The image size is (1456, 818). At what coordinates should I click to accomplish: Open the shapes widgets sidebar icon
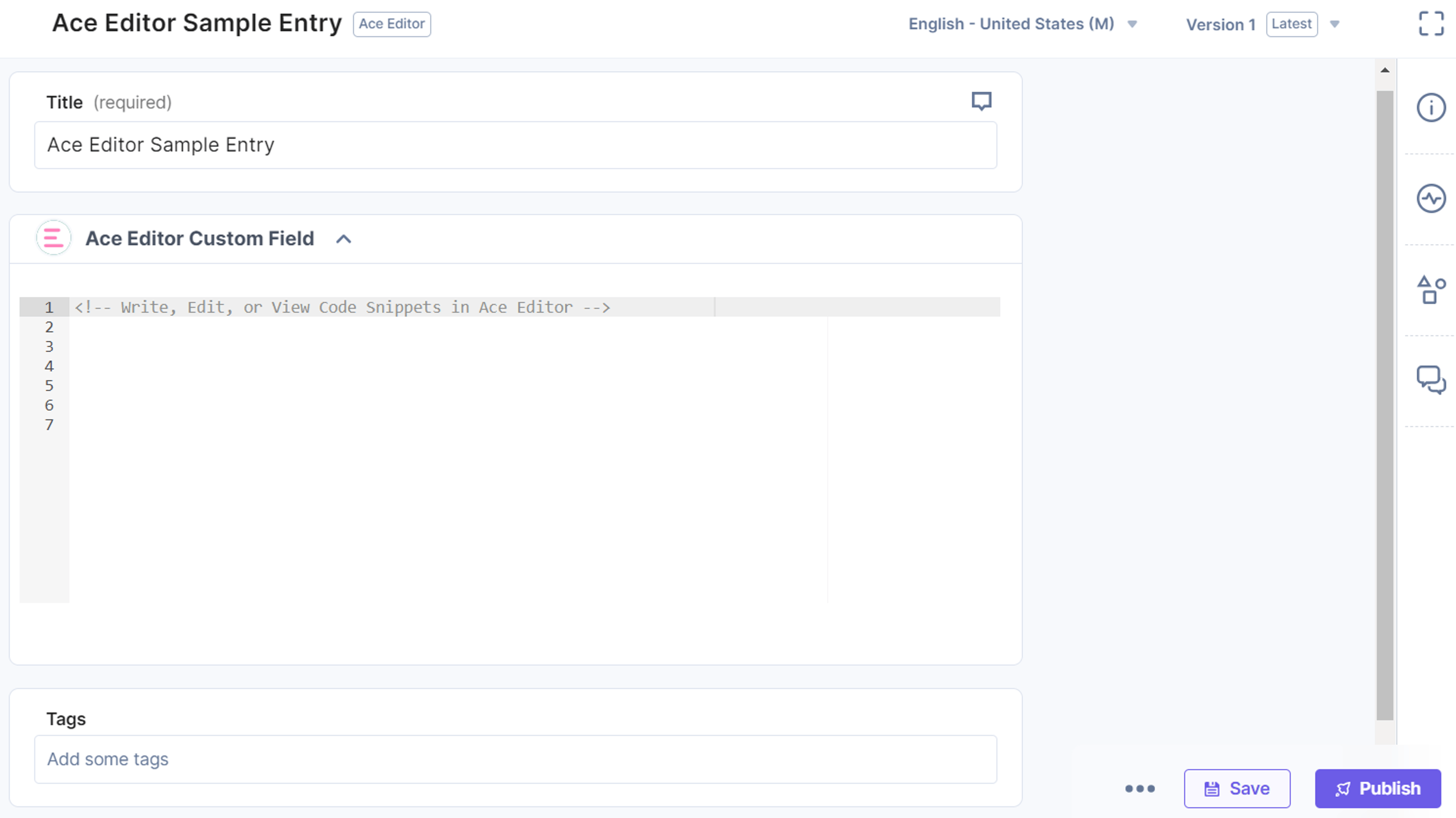pyautogui.click(x=1431, y=290)
